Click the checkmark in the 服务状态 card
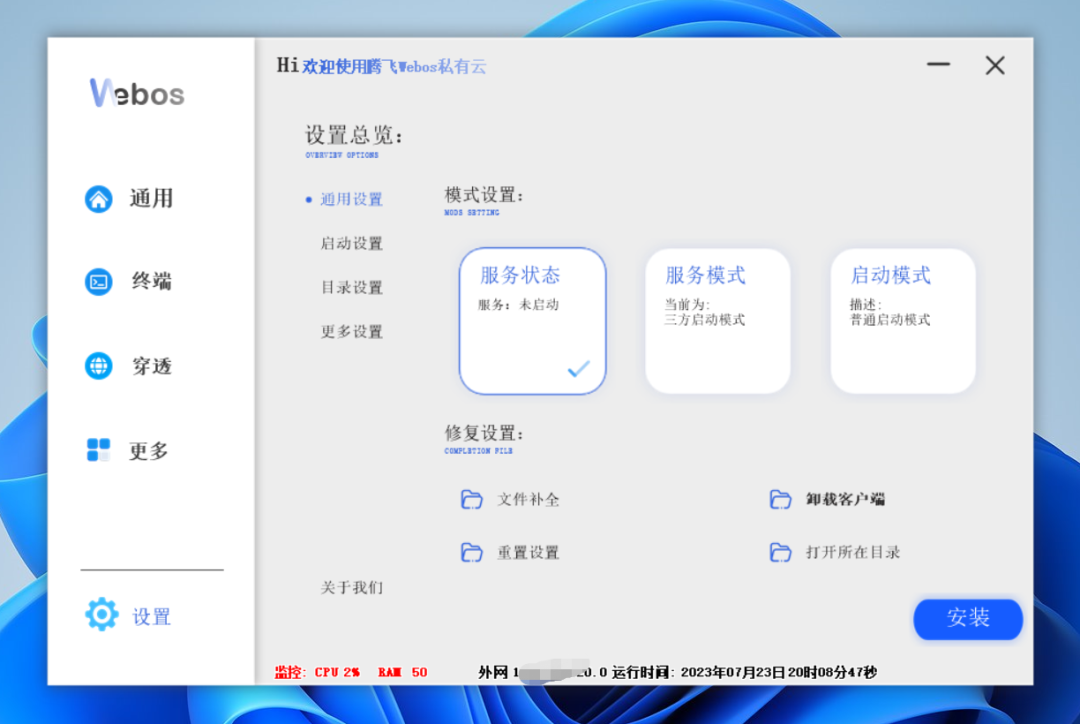 [579, 369]
